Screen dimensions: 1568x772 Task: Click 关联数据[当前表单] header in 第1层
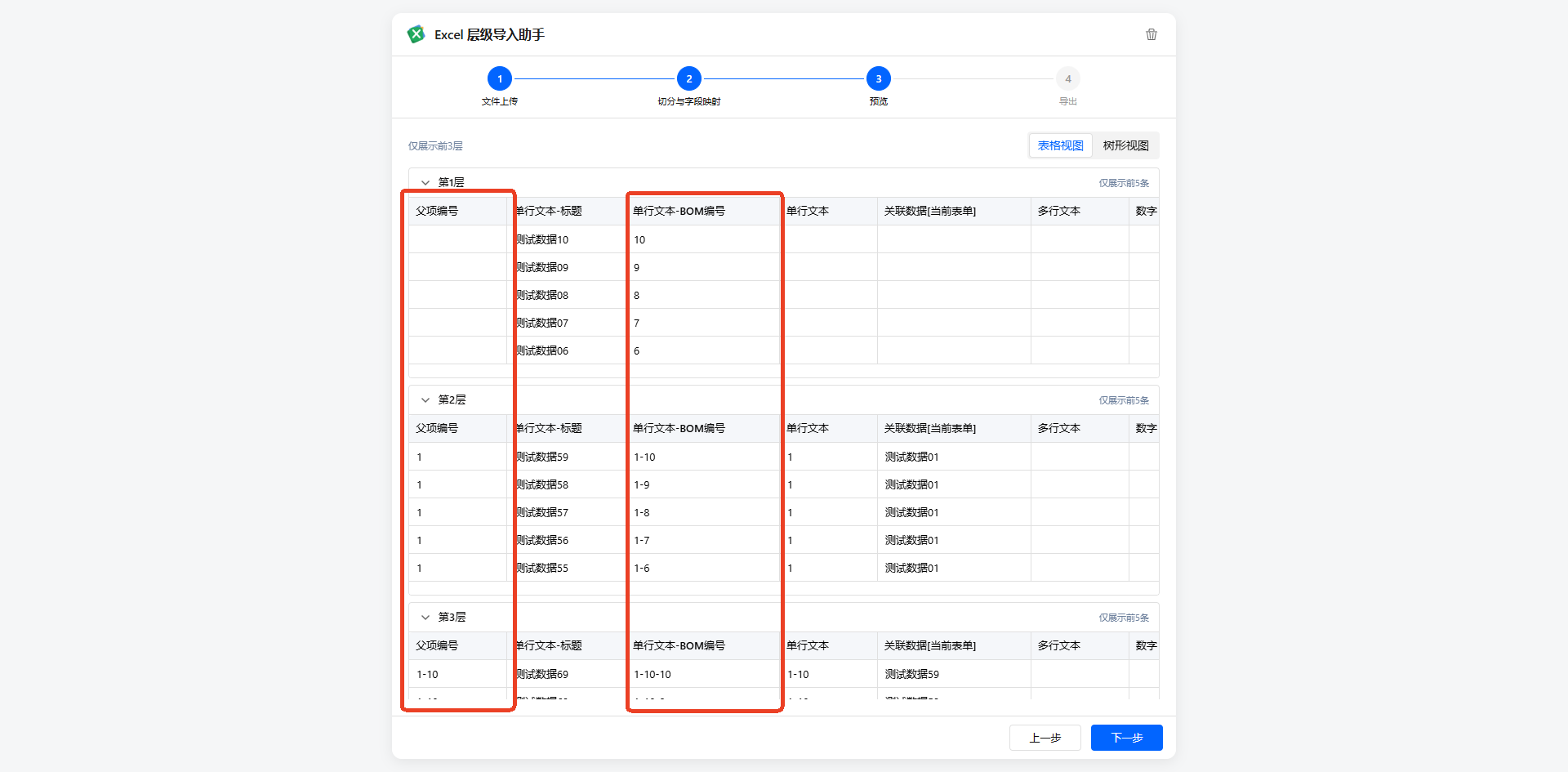click(954, 211)
